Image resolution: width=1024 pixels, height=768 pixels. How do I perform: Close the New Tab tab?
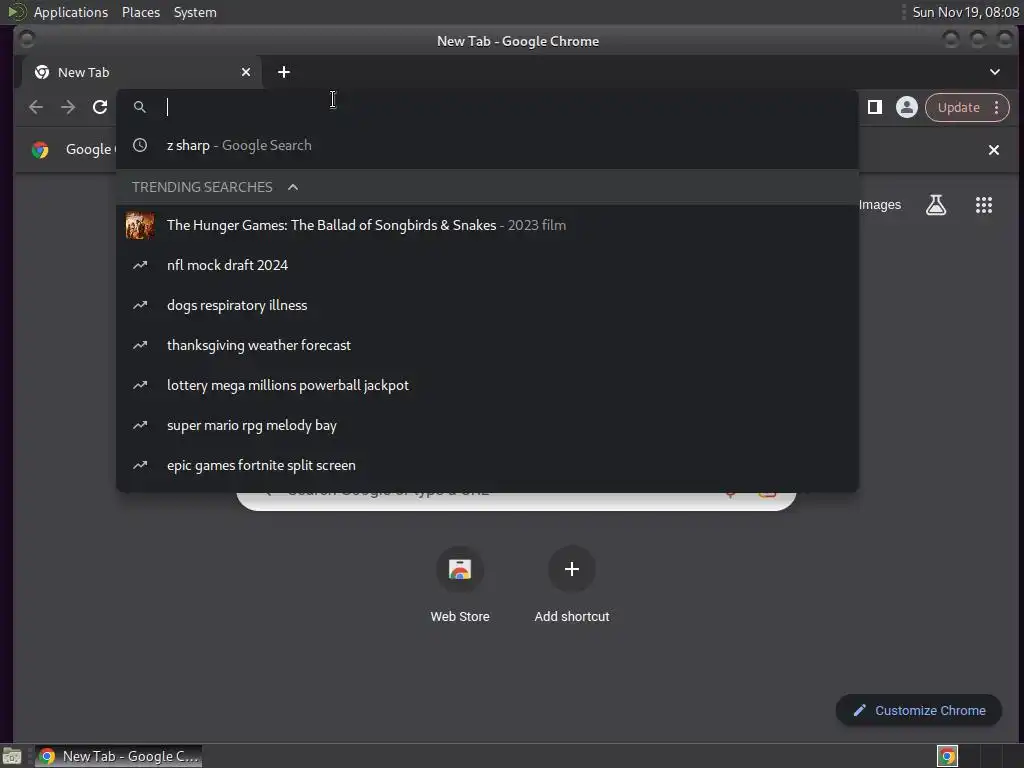pyautogui.click(x=246, y=72)
